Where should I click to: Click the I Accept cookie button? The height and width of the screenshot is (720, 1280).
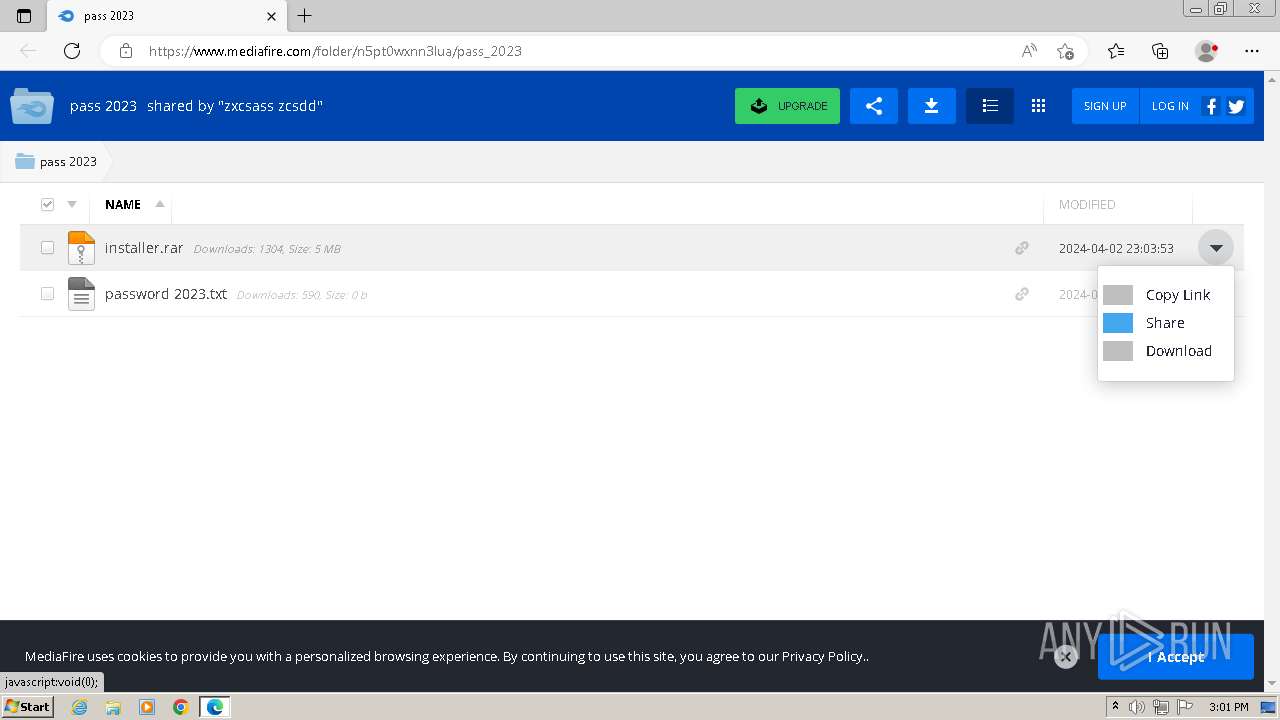(1176, 657)
